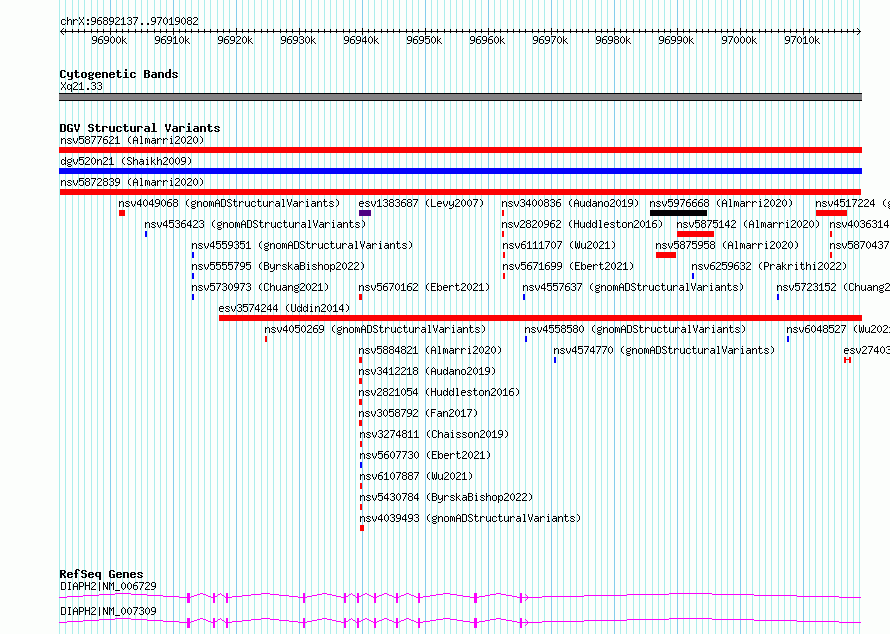Open the esv1383687 (Levy2007) label
890x634 pixels.
(x=421, y=203)
